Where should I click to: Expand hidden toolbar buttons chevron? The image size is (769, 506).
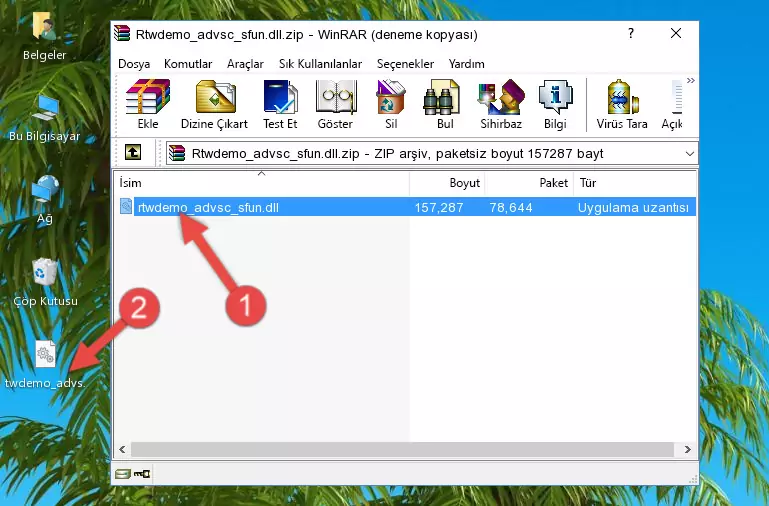pos(691,80)
